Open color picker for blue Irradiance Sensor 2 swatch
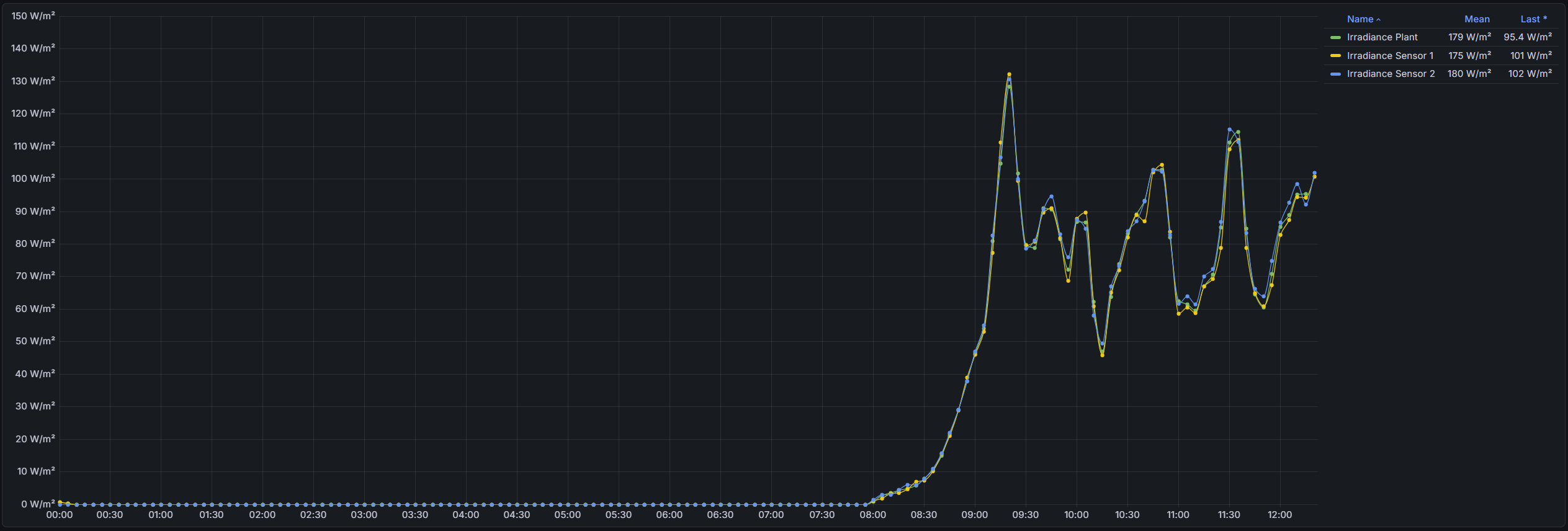 coord(1335,74)
